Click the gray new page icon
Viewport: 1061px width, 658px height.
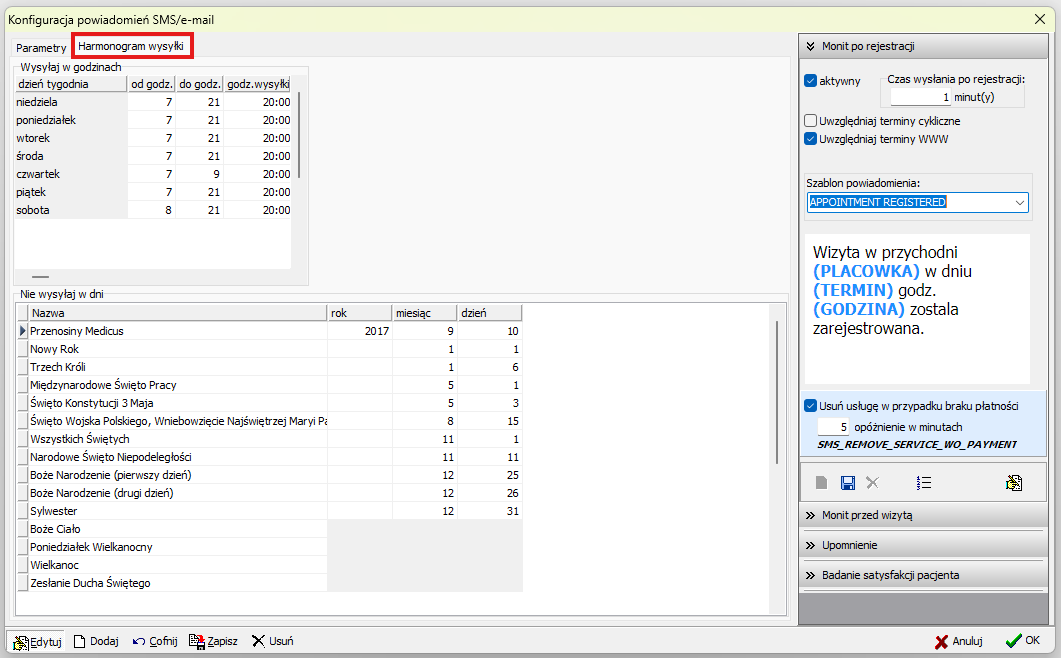click(x=821, y=483)
